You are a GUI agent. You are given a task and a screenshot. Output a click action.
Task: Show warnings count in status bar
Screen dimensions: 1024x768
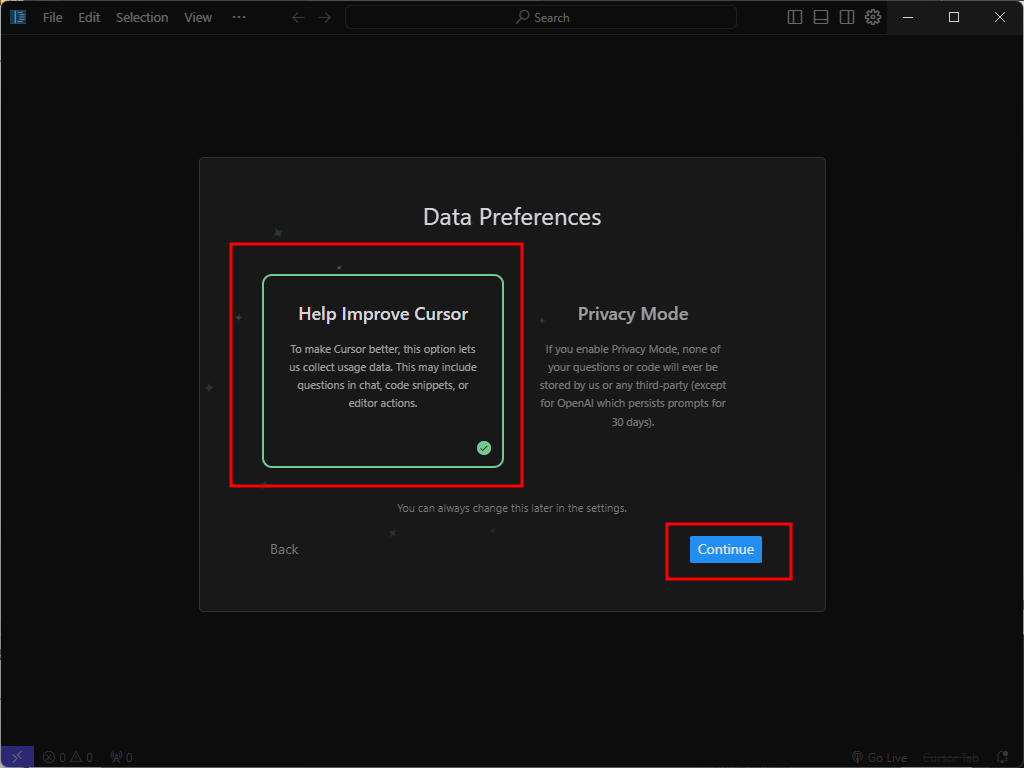(x=82, y=758)
